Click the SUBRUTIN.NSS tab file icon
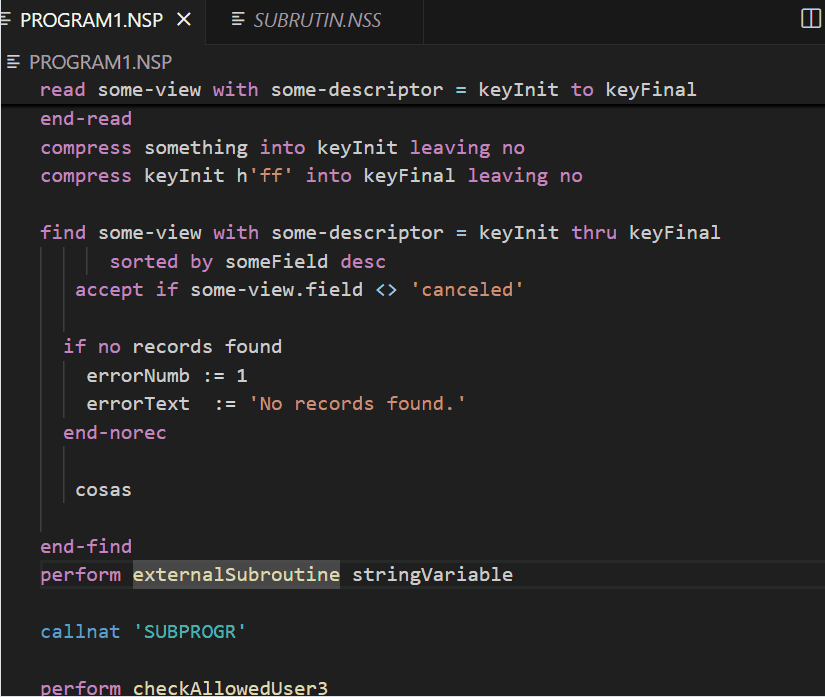The width and height of the screenshot is (825, 697). [238, 19]
